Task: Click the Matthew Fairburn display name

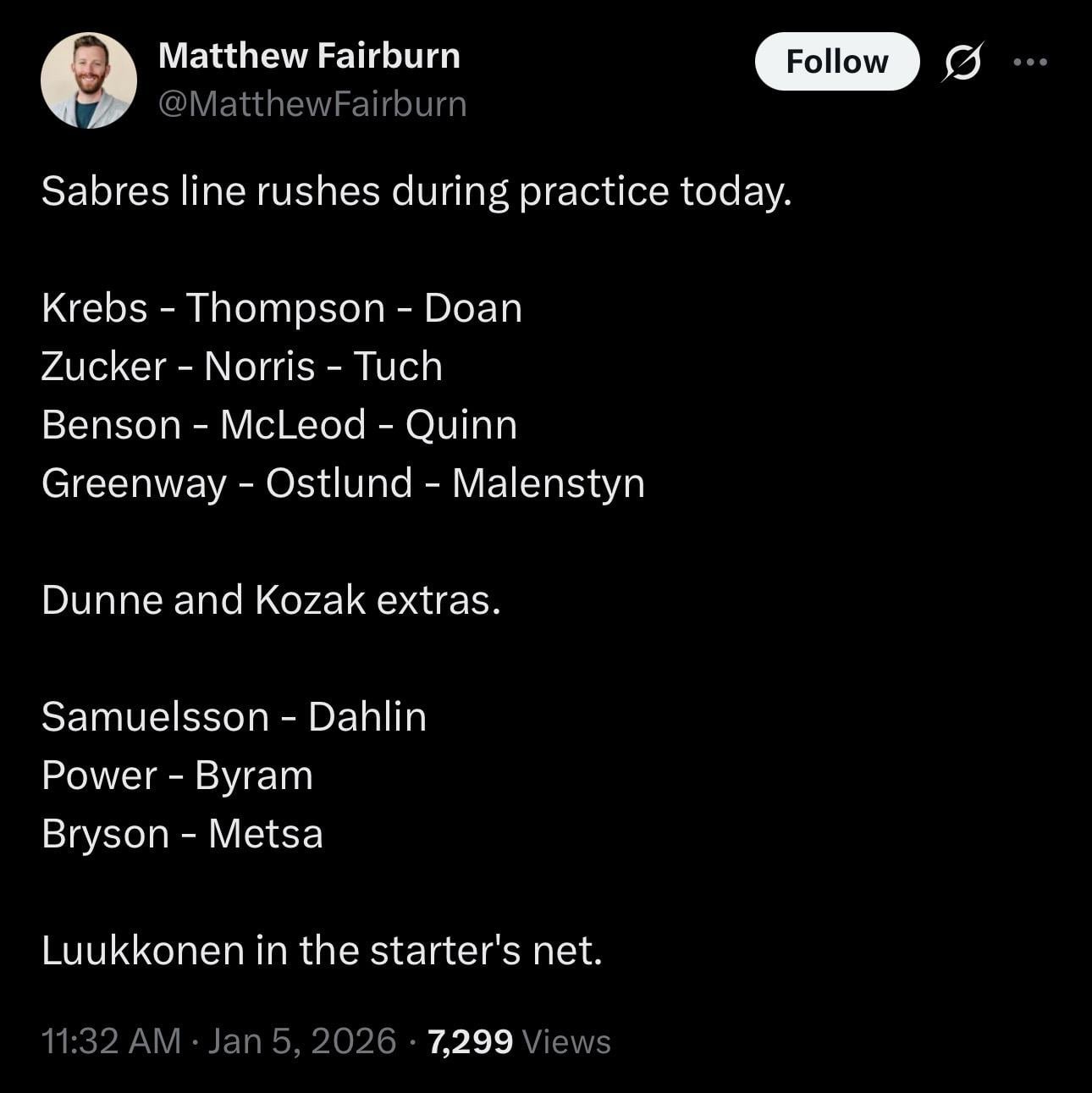Action: pyautogui.click(x=309, y=56)
